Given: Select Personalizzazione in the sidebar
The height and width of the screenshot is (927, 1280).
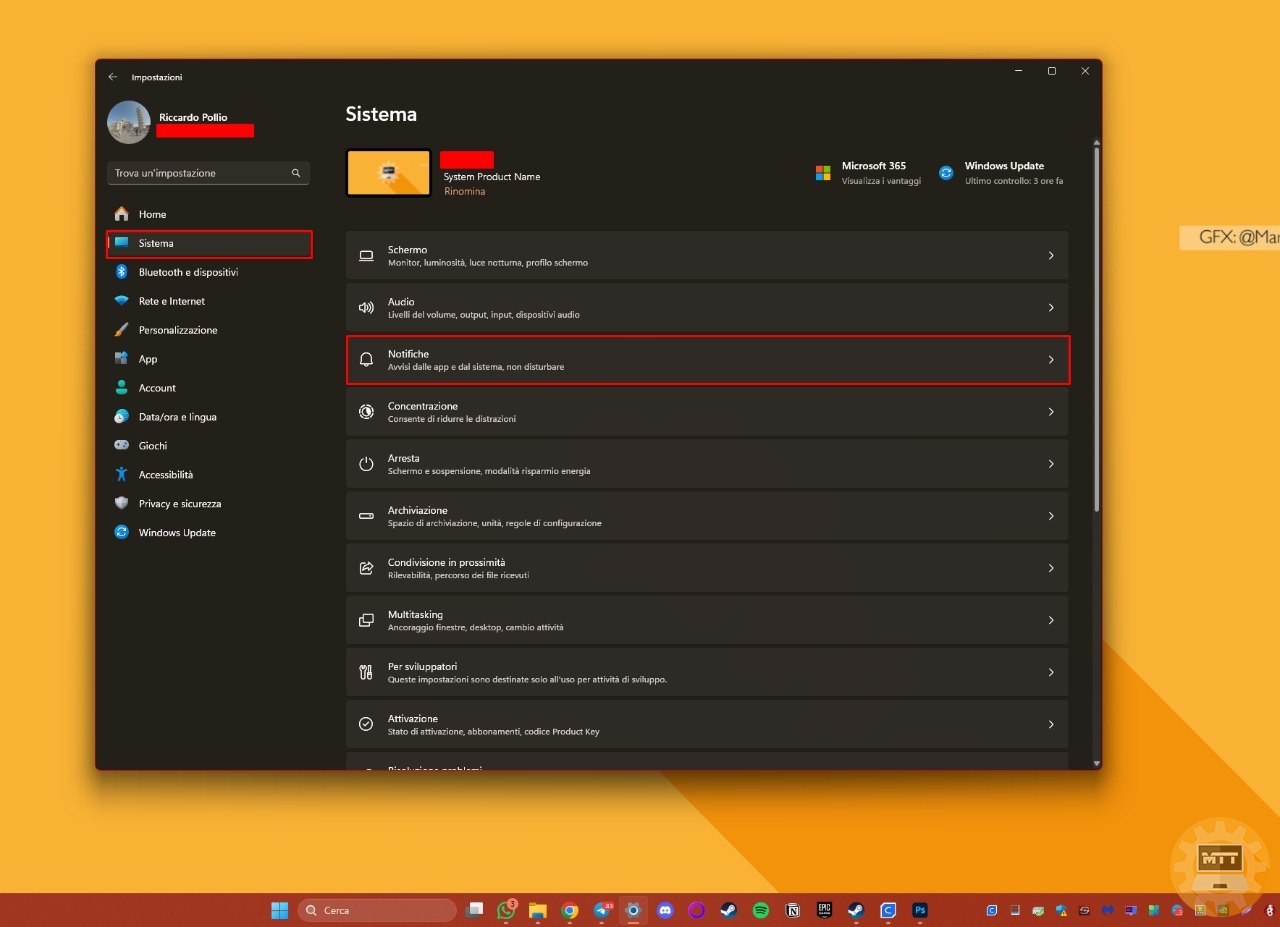Looking at the screenshot, I should click(179, 329).
